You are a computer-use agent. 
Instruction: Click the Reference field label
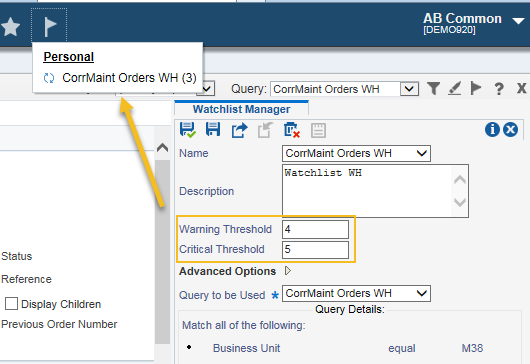click(26, 279)
